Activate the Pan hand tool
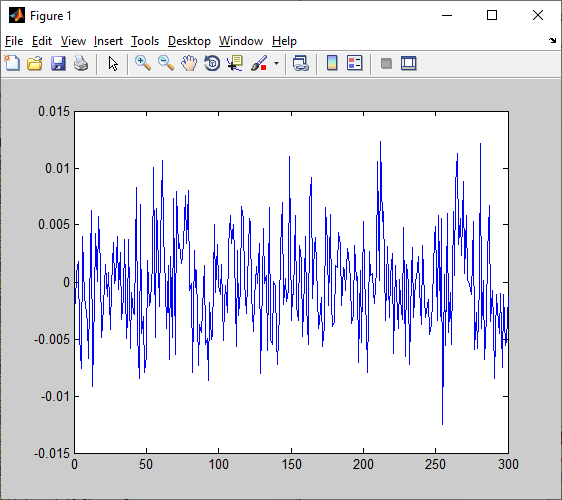This screenshot has width=562, height=500. 189,63
